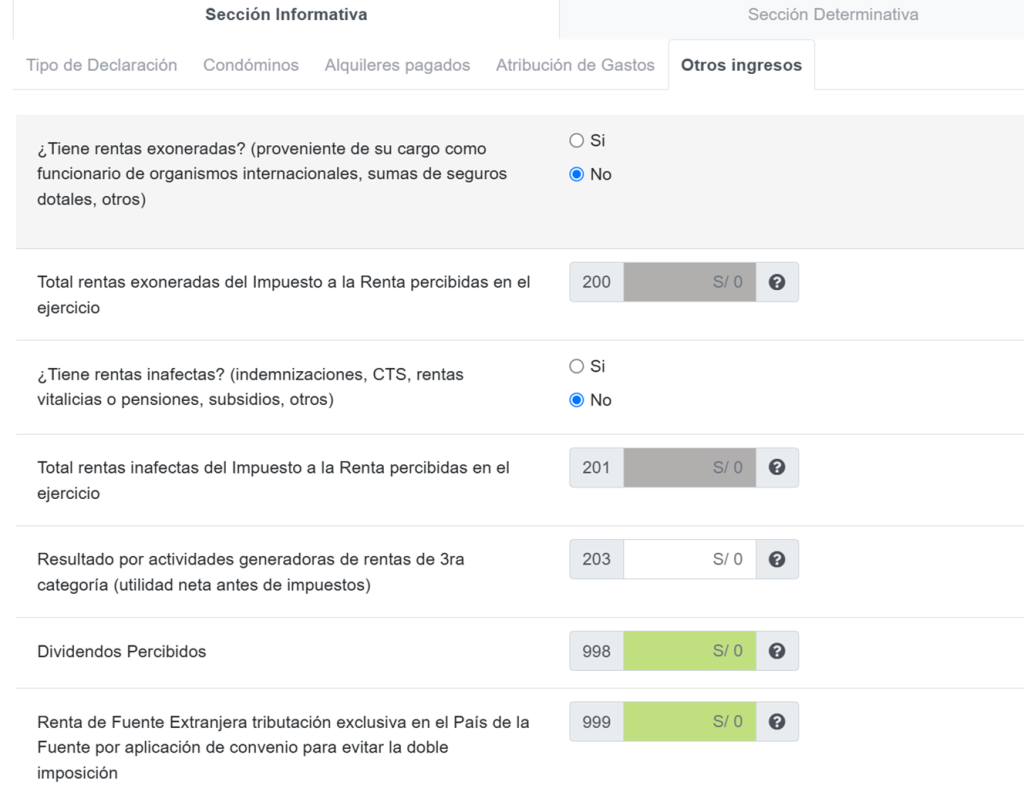Go to Alquileres pagados tab
Viewport: 1024px width, 789px height.
[397, 65]
